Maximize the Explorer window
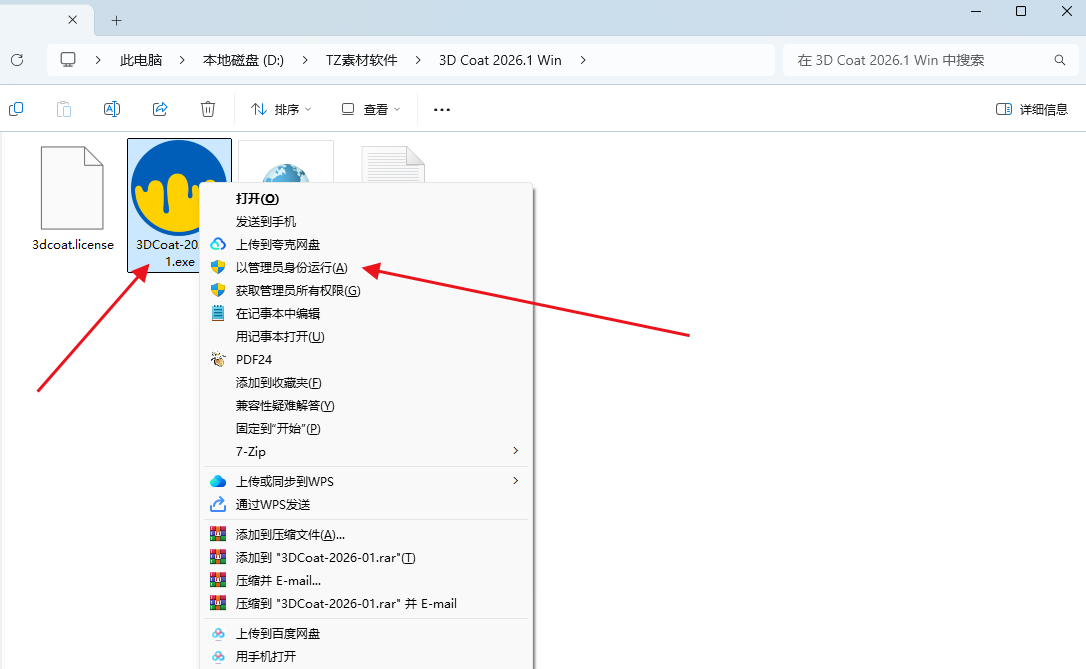Screen dimensions: 1086x669 [x=1021, y=11]
